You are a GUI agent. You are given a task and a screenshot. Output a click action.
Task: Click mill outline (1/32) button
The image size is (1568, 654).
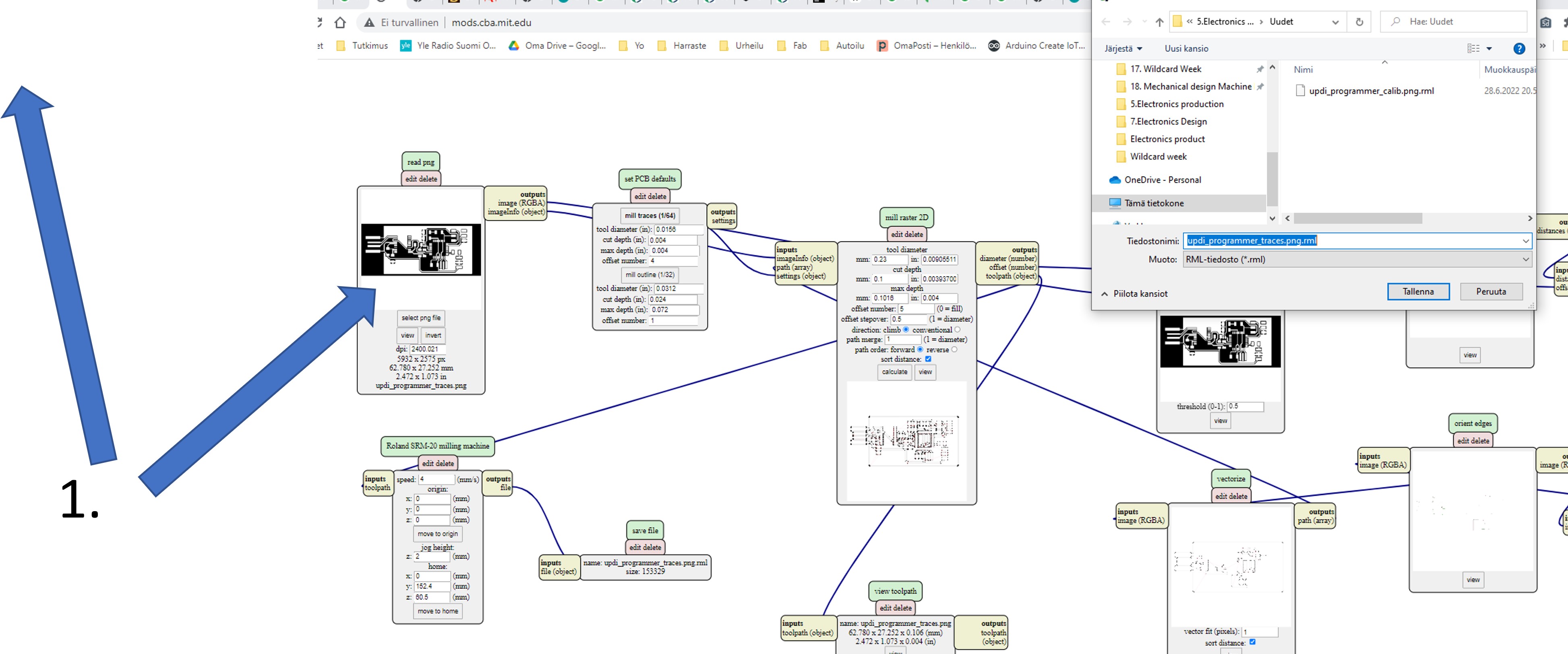point(650,275)
